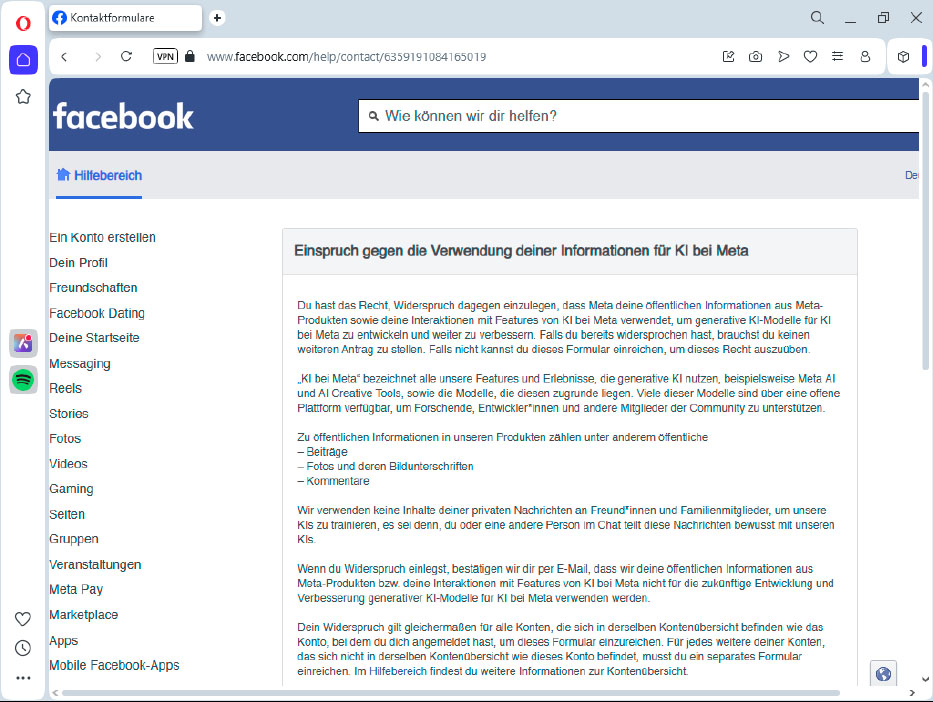Open the Opera start page home icon

click(23, 59)
